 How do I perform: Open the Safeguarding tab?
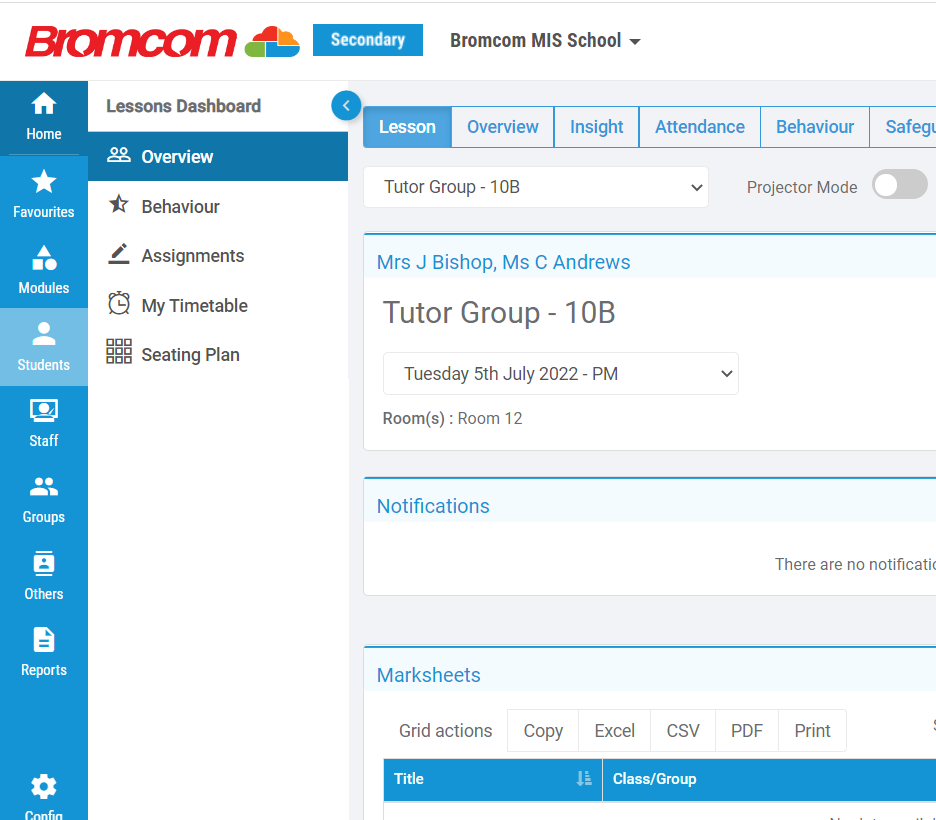click(x=903, y=127)
